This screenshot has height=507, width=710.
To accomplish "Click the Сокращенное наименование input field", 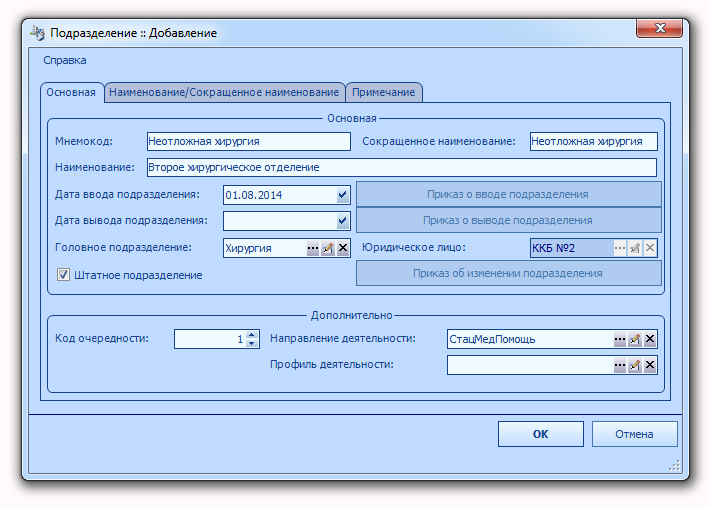I will [x=594, y=141].
